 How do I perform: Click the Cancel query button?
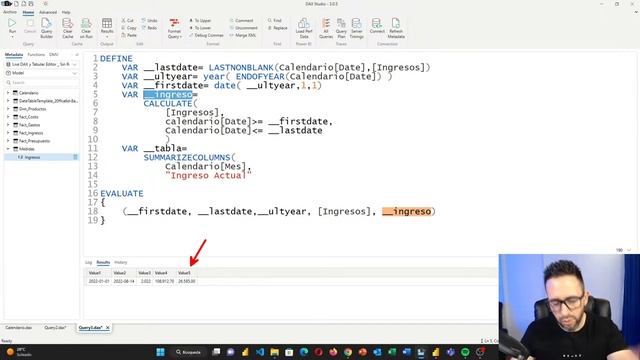coord(30,27)
